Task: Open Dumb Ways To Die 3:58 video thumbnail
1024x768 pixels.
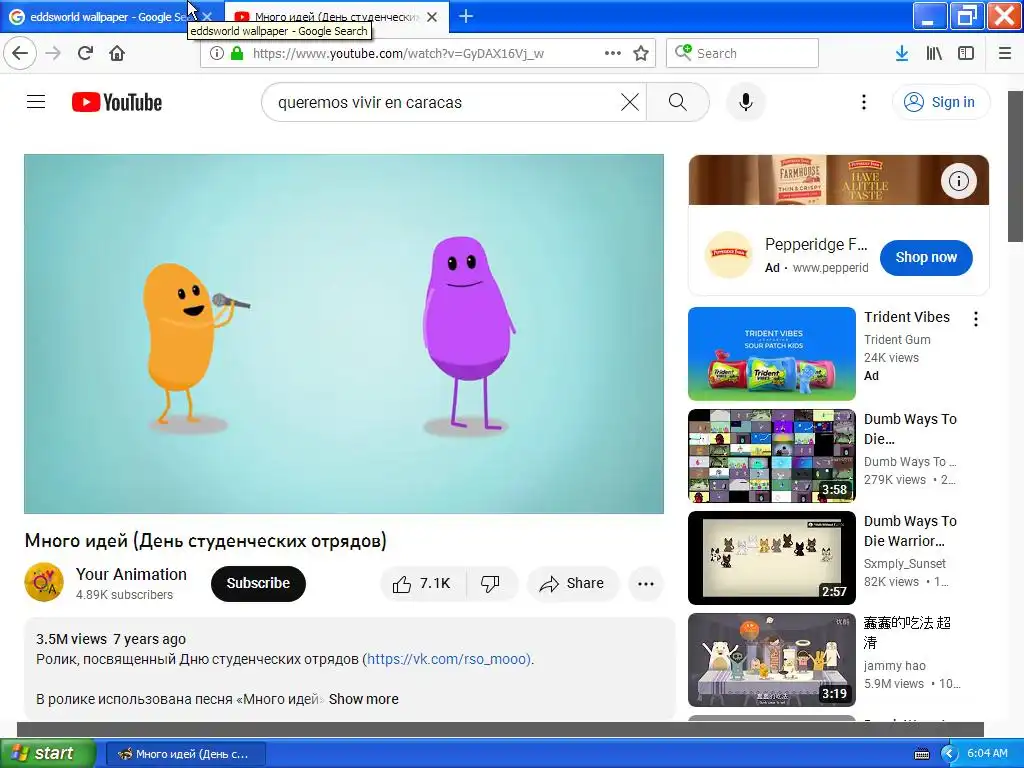Action: pyautogui.click(x=771, y=456)
